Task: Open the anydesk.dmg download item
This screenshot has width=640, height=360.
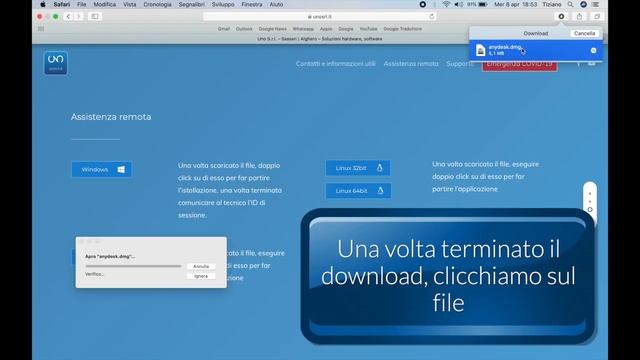Action: pos(536,50)
